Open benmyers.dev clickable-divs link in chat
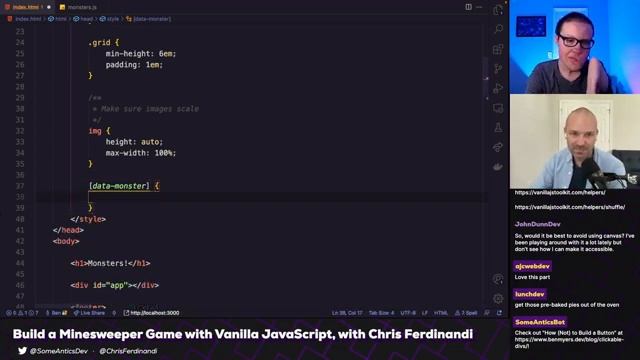This screenshot has height=360, width=640. click(x=569, y=342)
